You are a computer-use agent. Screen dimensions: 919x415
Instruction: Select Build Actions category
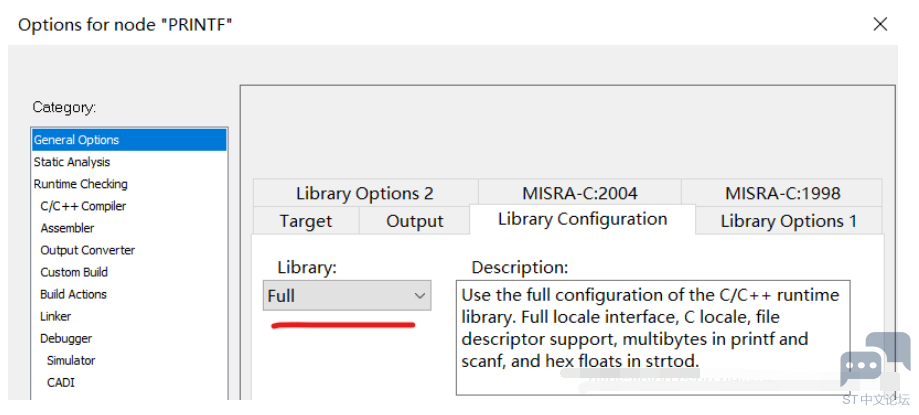73,294
